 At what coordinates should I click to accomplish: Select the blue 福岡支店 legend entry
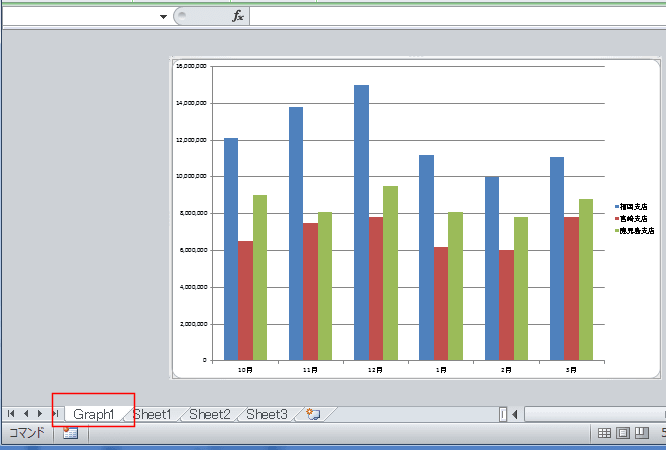point(634,205)
